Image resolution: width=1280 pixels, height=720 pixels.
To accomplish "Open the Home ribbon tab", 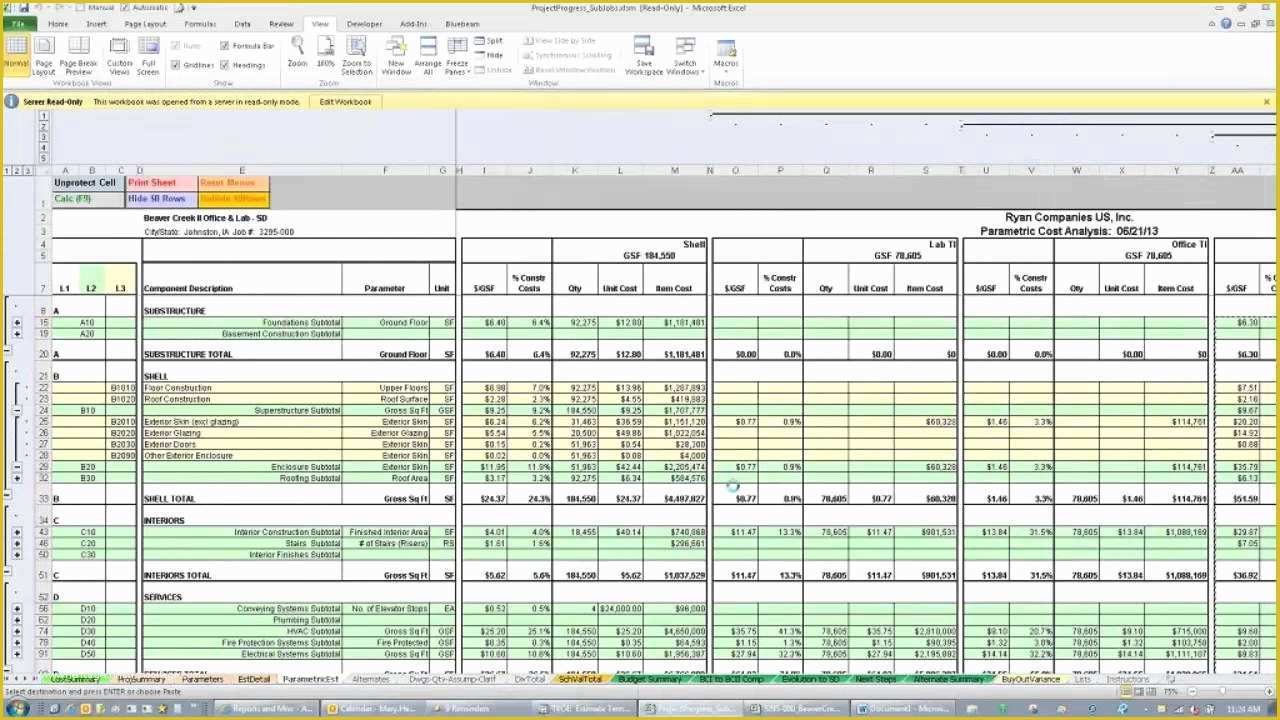I will point(58,23).
